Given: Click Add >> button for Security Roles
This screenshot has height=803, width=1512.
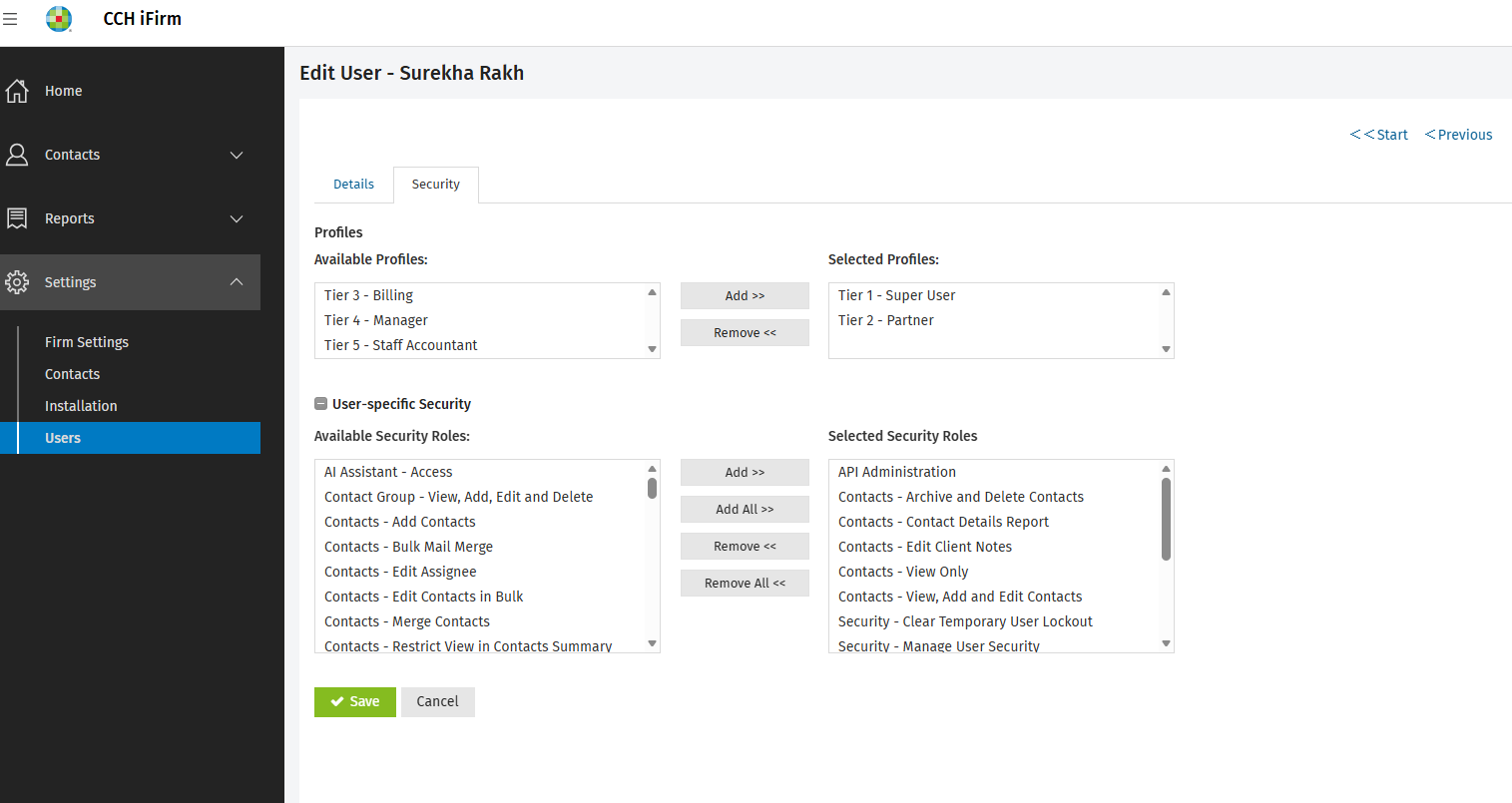Looking at the screenshot, I should point(745,473).
